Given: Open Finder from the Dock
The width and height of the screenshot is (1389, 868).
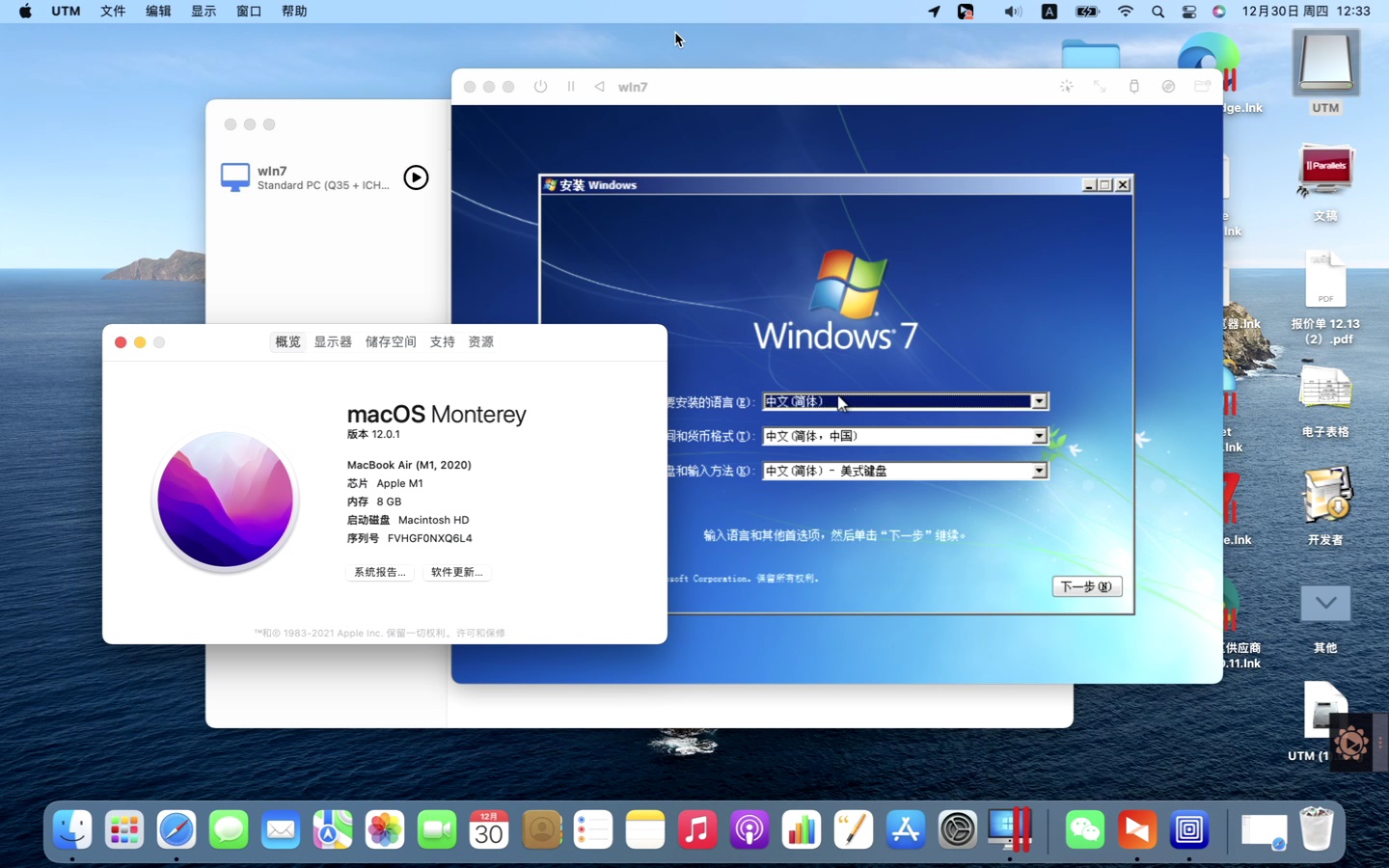Looking at the screenshot, I should [x=72, y=829].
